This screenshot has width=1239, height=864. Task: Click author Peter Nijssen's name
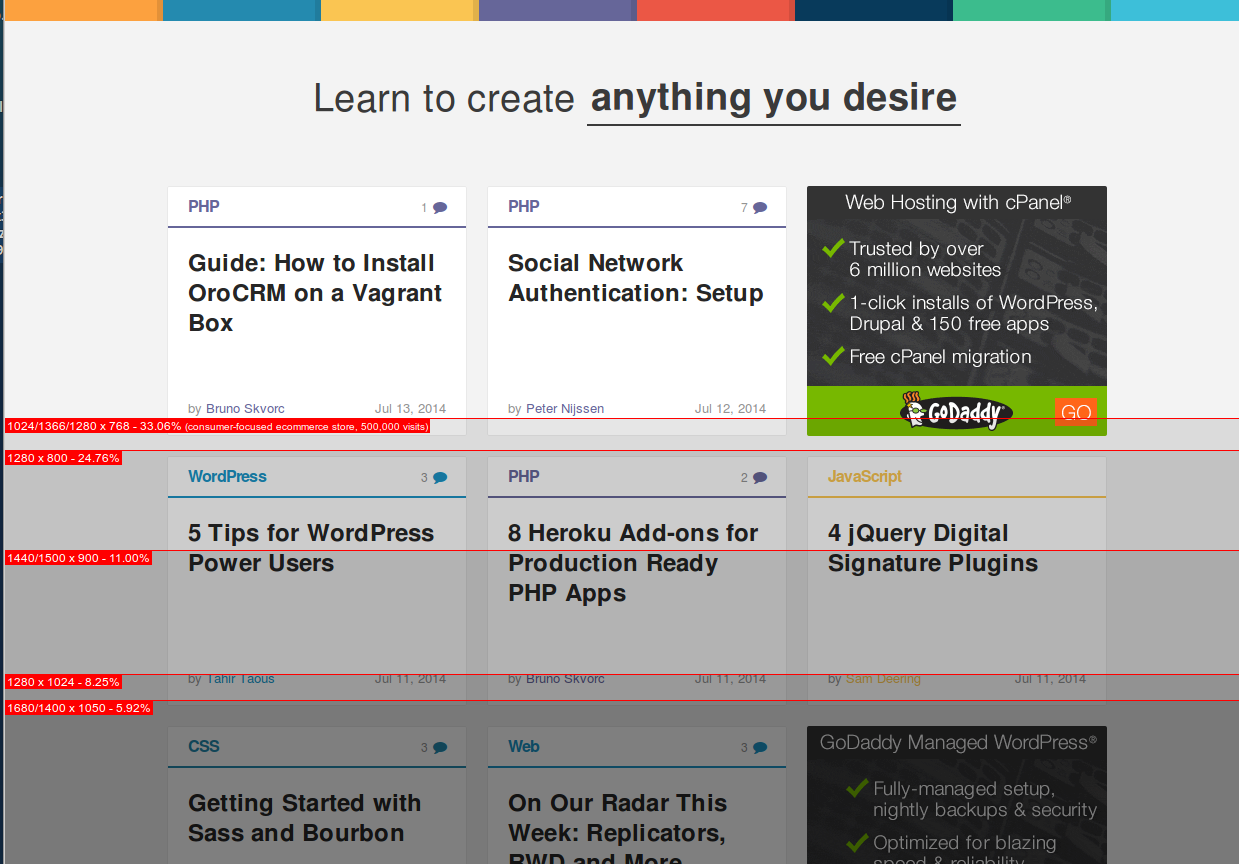(x=565, y=408)
